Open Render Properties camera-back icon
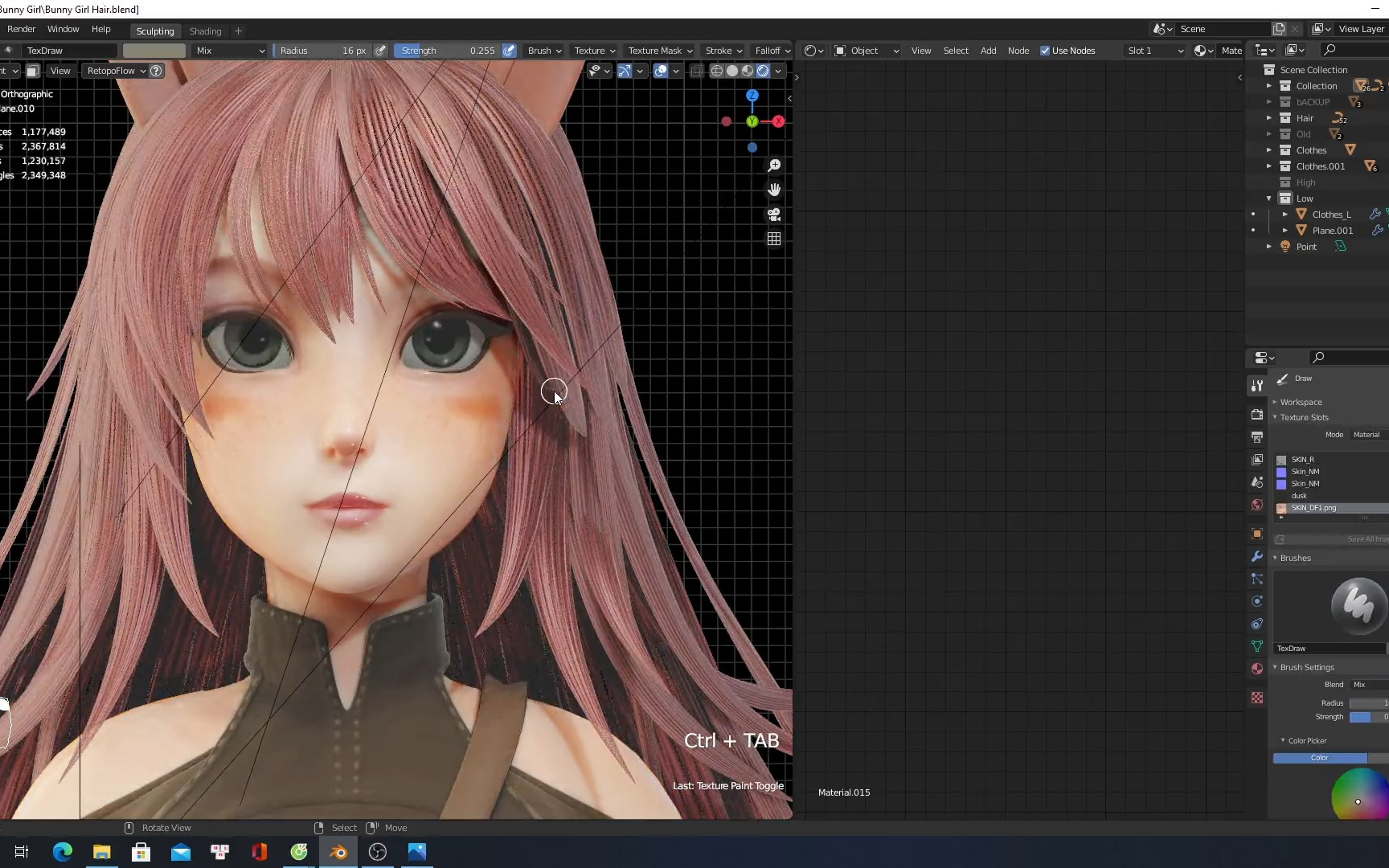 click(1256, 415)
